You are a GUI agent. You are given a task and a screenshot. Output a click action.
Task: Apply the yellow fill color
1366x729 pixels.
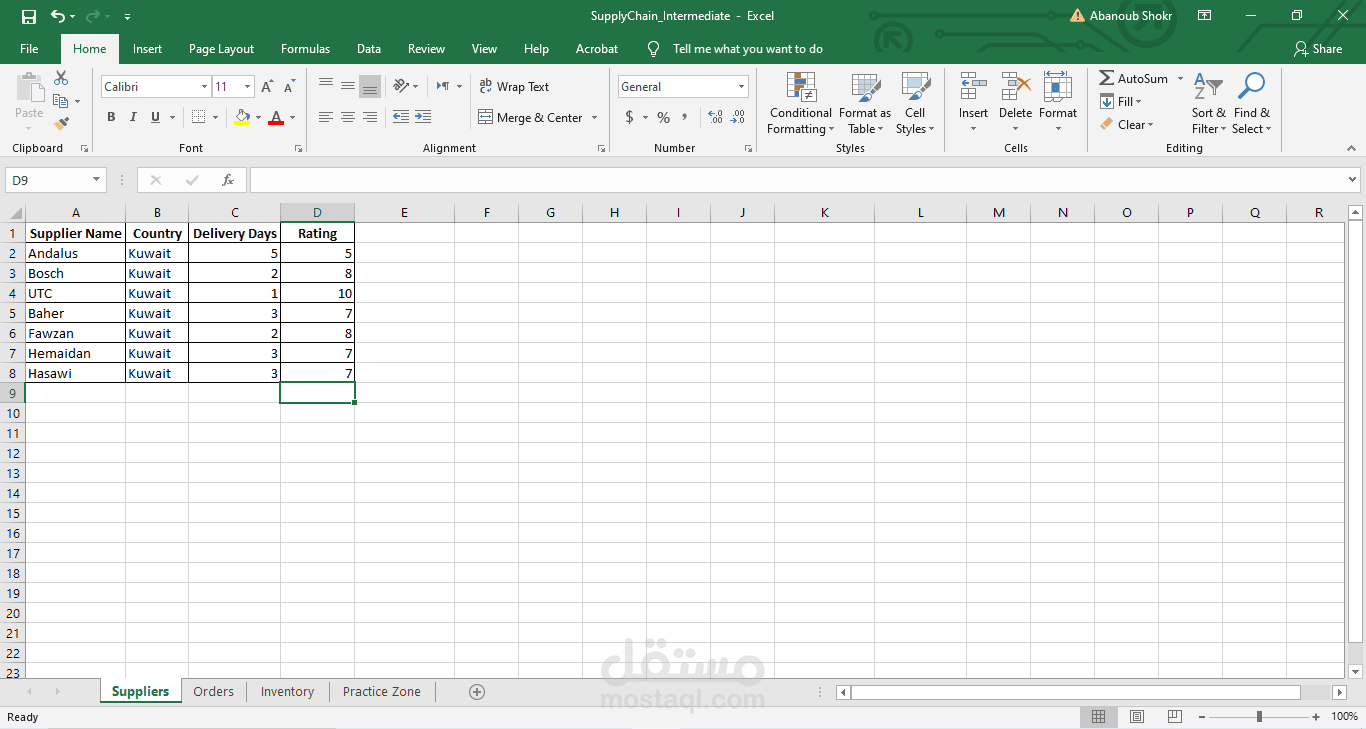pyautogui.click(x=242, y=117)
